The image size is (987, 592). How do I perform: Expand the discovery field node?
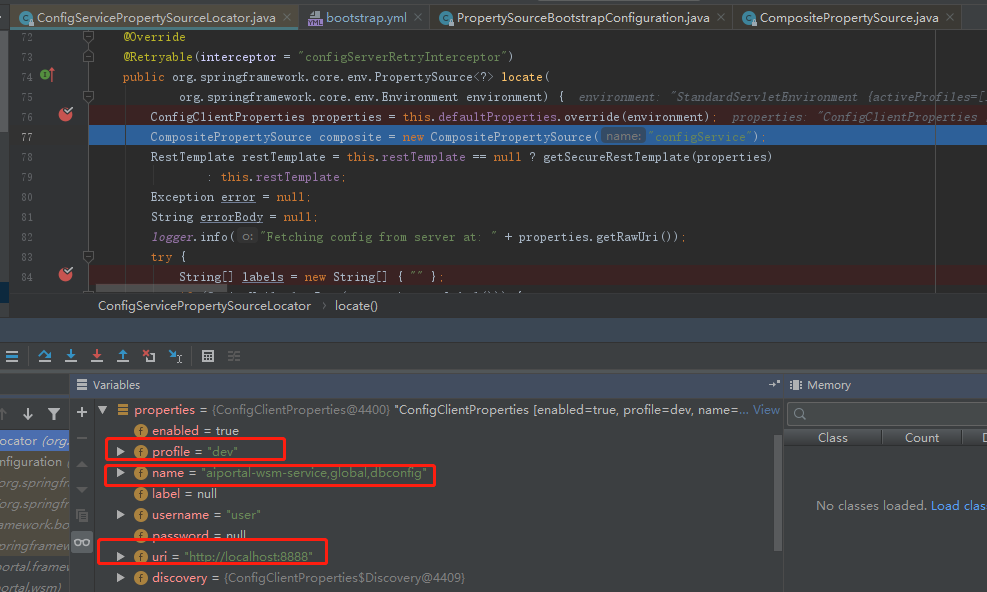tap(120, 578)
